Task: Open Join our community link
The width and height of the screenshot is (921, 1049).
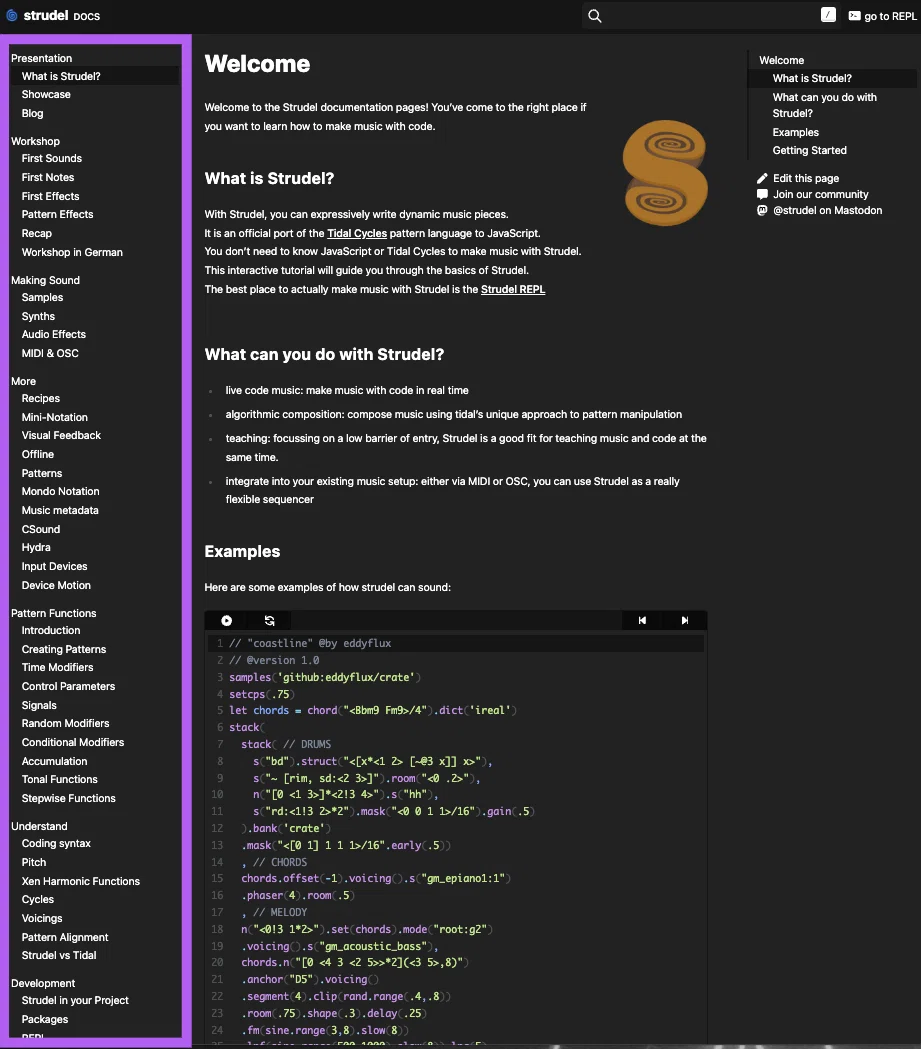Action: [820, 194]
